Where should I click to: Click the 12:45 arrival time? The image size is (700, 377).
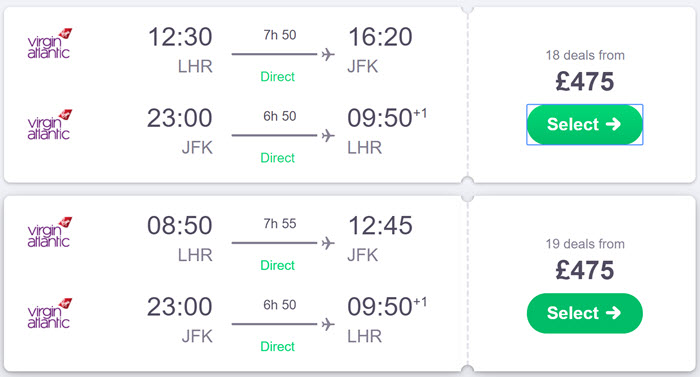380,226
